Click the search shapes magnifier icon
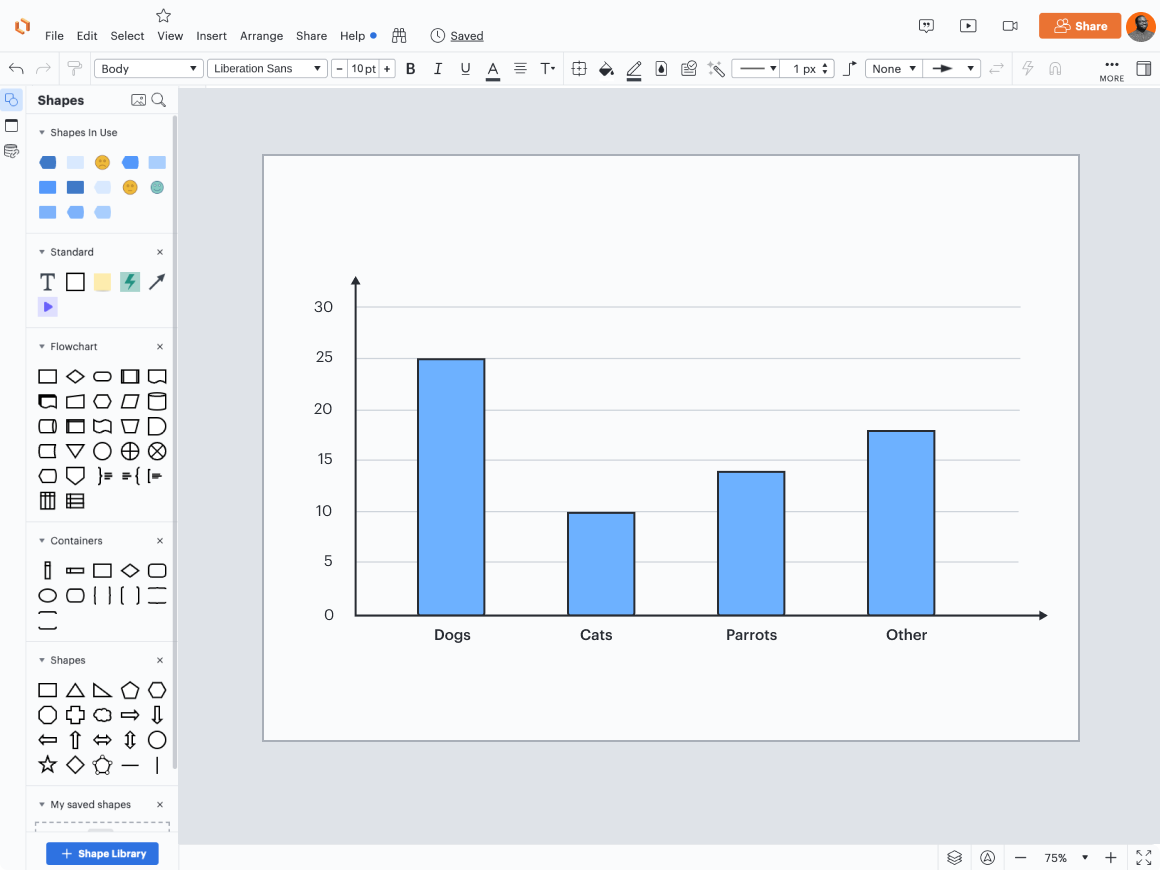This screenshot has height=870, width=1160. coord(158,100)
